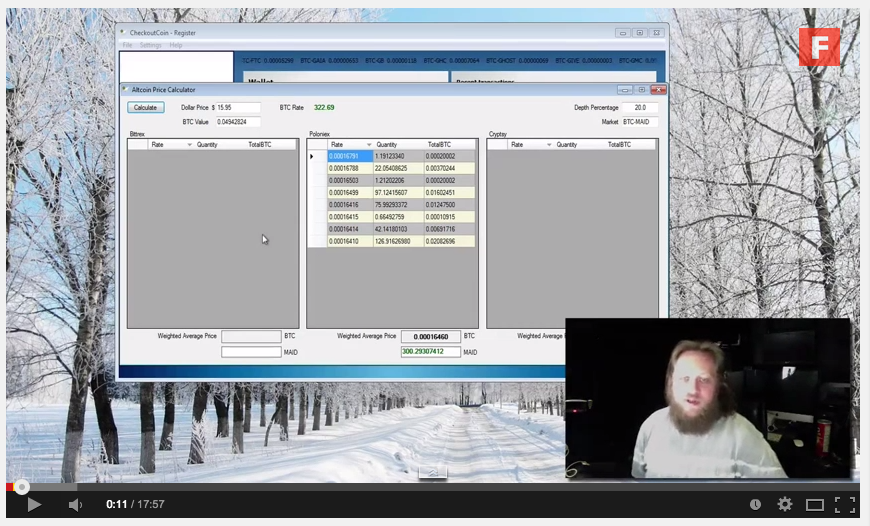Viewport: 870px width, 526px height.
Task: Select rate cell 0.00016410
Action: [x=350, y=241]
